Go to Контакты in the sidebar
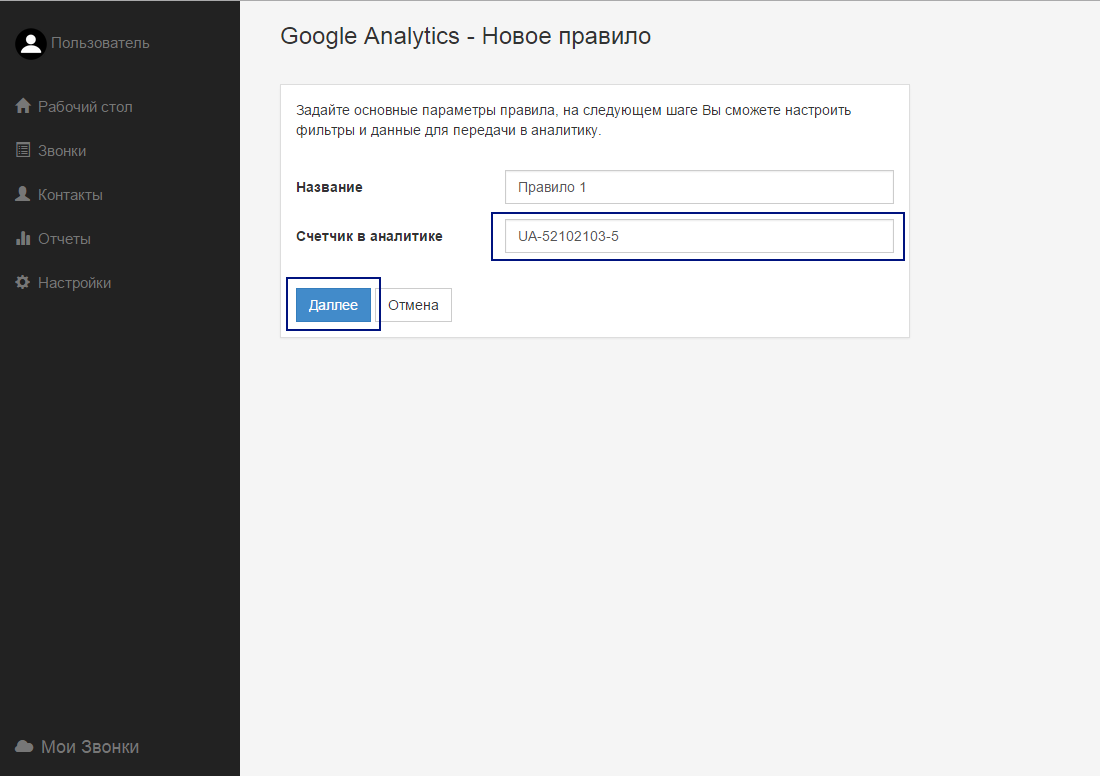This screenshot has width=1100, height=776. (70, 195)
